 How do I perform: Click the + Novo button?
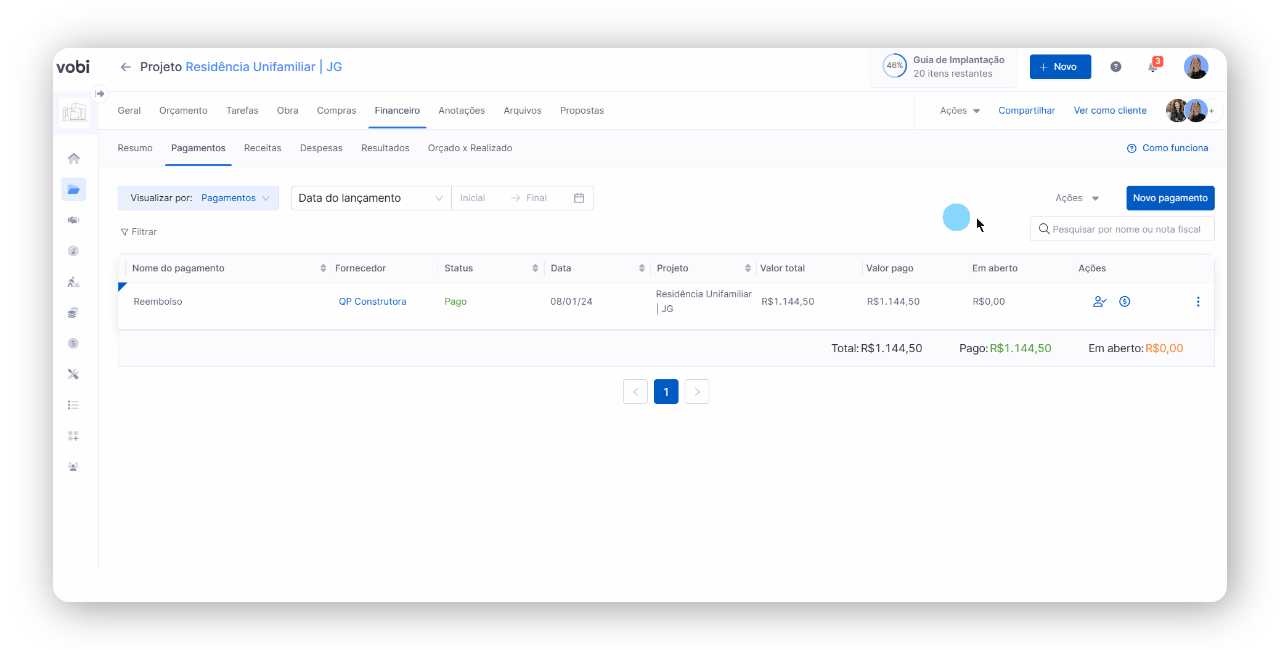point(1060,67)
